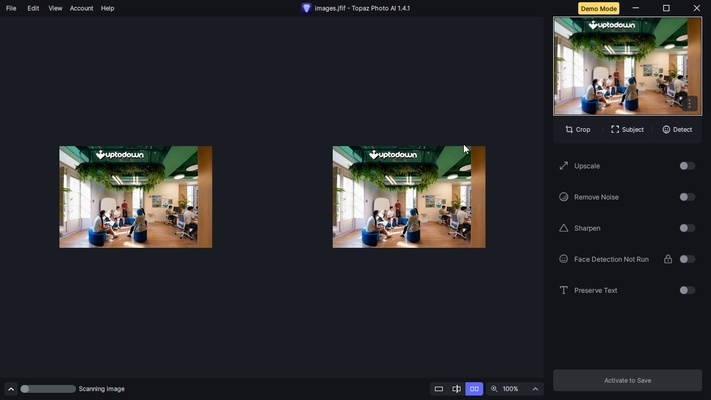Click the lock icon beside Face Detection
The height and width of the screenshot is (400, 711).
(x=668, y=259)
